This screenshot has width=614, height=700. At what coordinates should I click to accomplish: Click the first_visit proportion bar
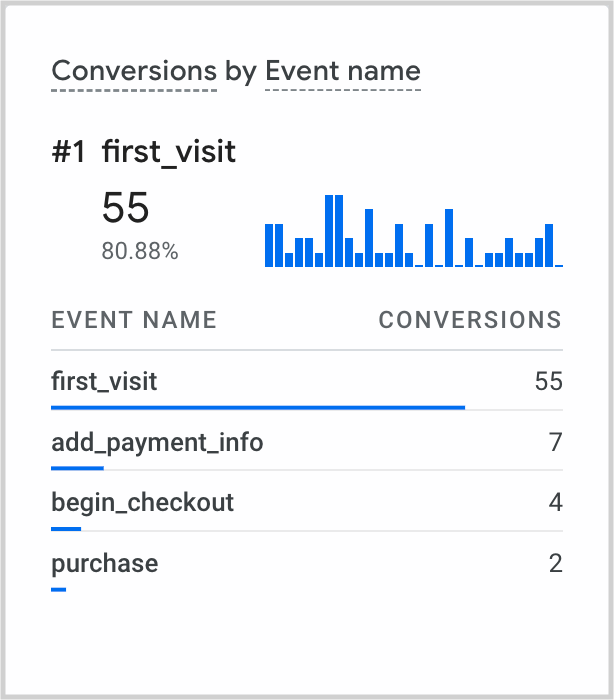pyautogui.click(x=258, y=408)
